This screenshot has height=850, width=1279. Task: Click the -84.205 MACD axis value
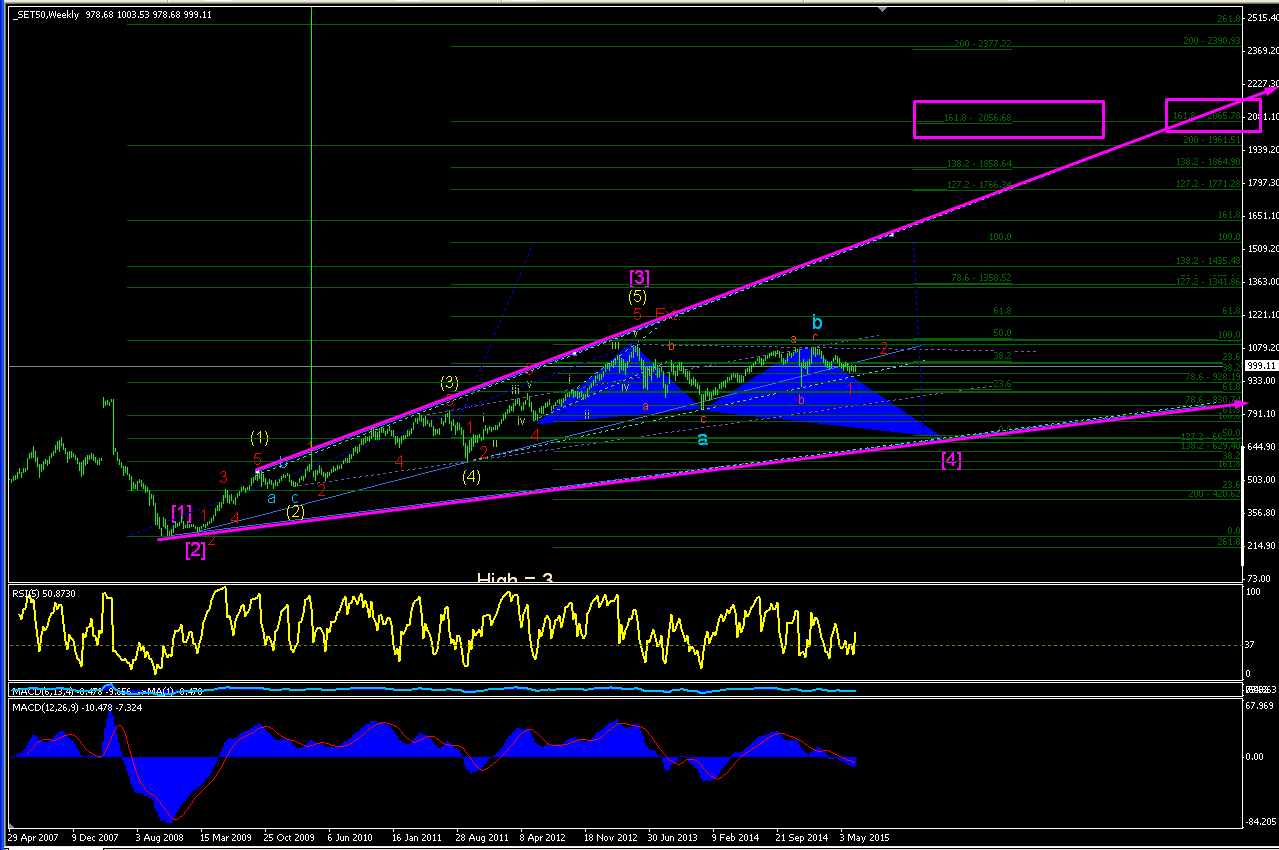(x=1261, y=824)
